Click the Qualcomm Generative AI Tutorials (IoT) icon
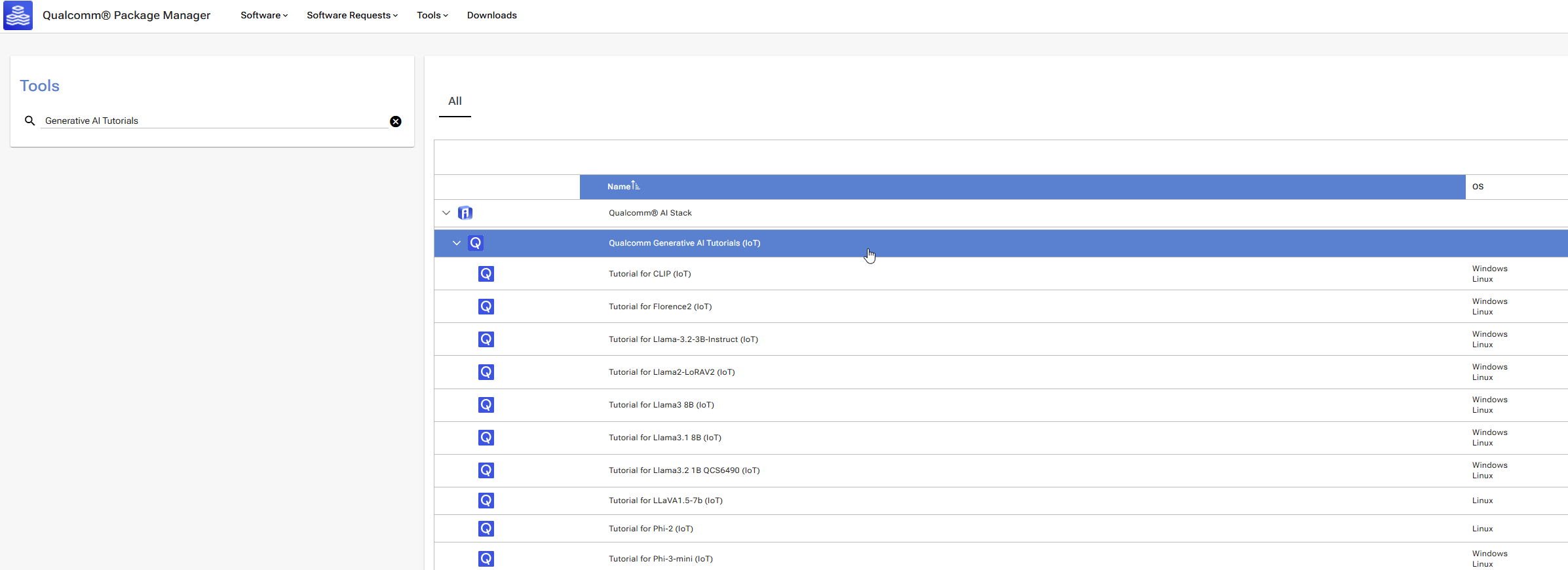The height and width of the screenshot is (570, 1568). pos(476,243)
